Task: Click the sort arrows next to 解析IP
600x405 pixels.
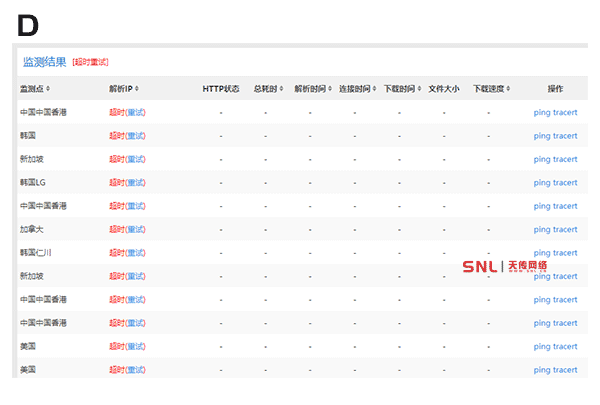Action: click(x=137, y=89)
